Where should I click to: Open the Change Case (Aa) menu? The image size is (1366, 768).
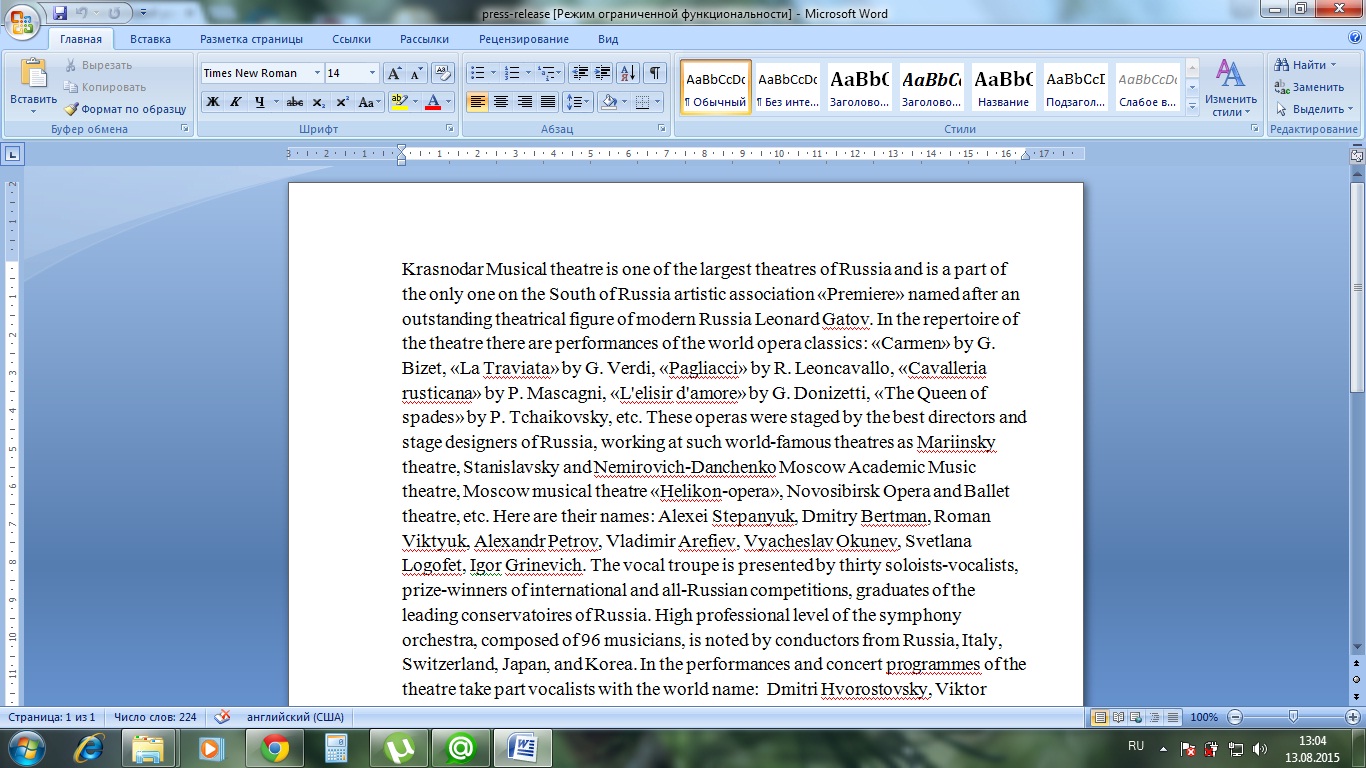point(369,102)
